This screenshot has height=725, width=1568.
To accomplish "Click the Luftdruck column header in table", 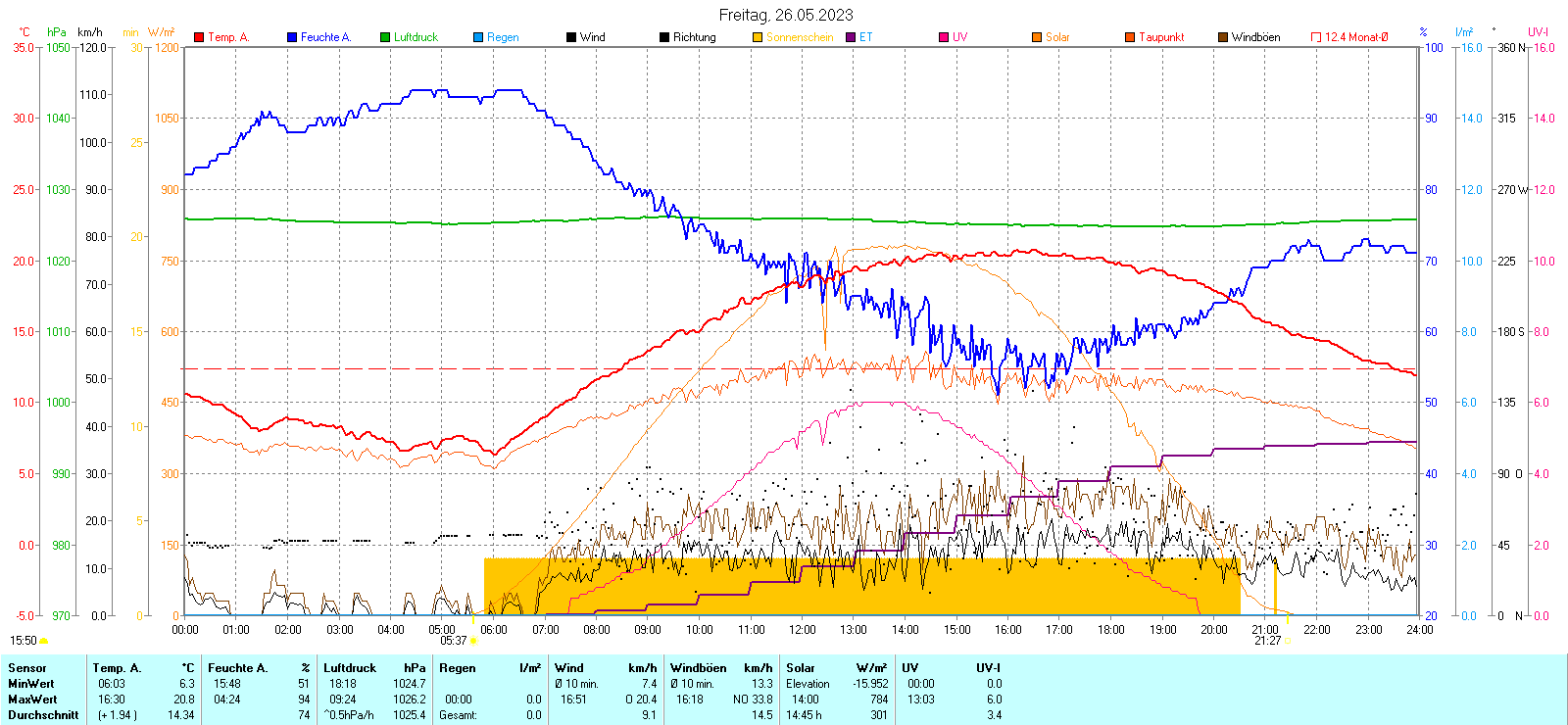I will point(350,668).
